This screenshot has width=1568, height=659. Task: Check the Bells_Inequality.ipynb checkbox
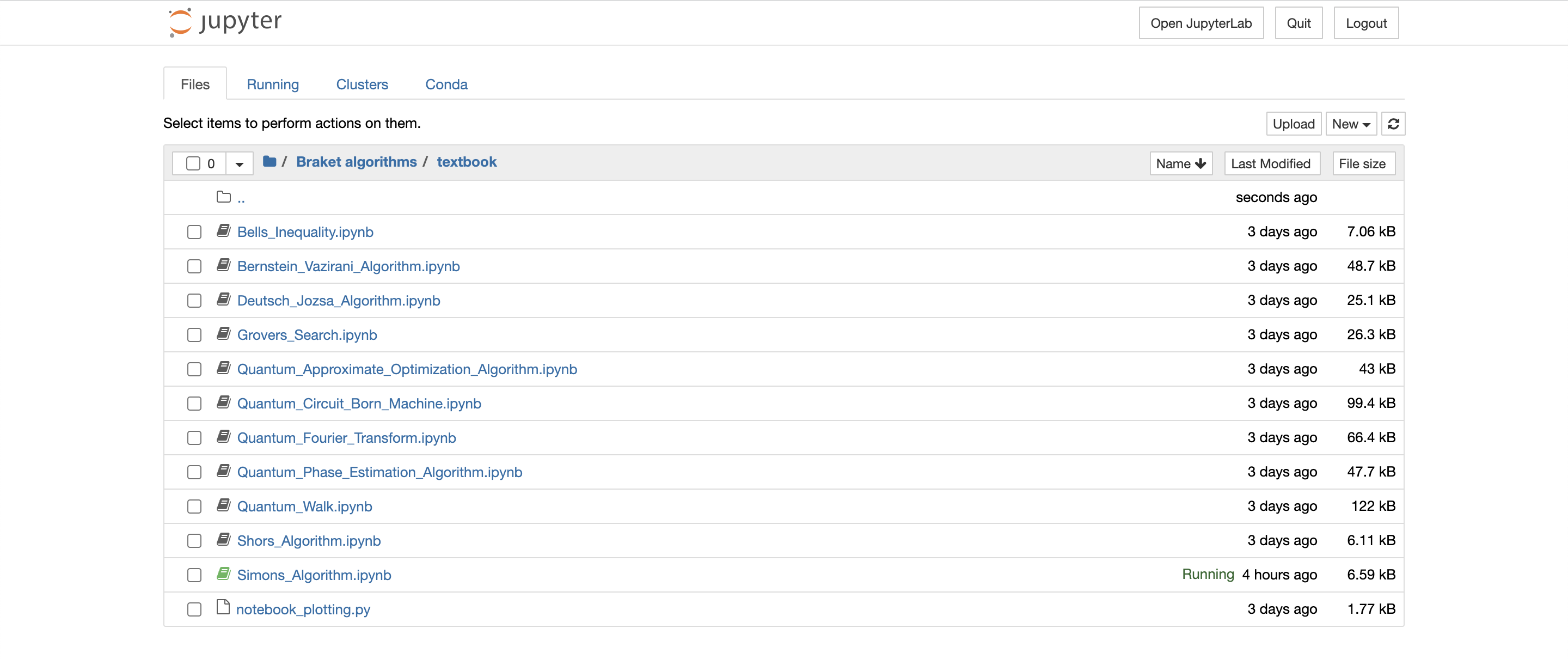click(x=194, y=232)
